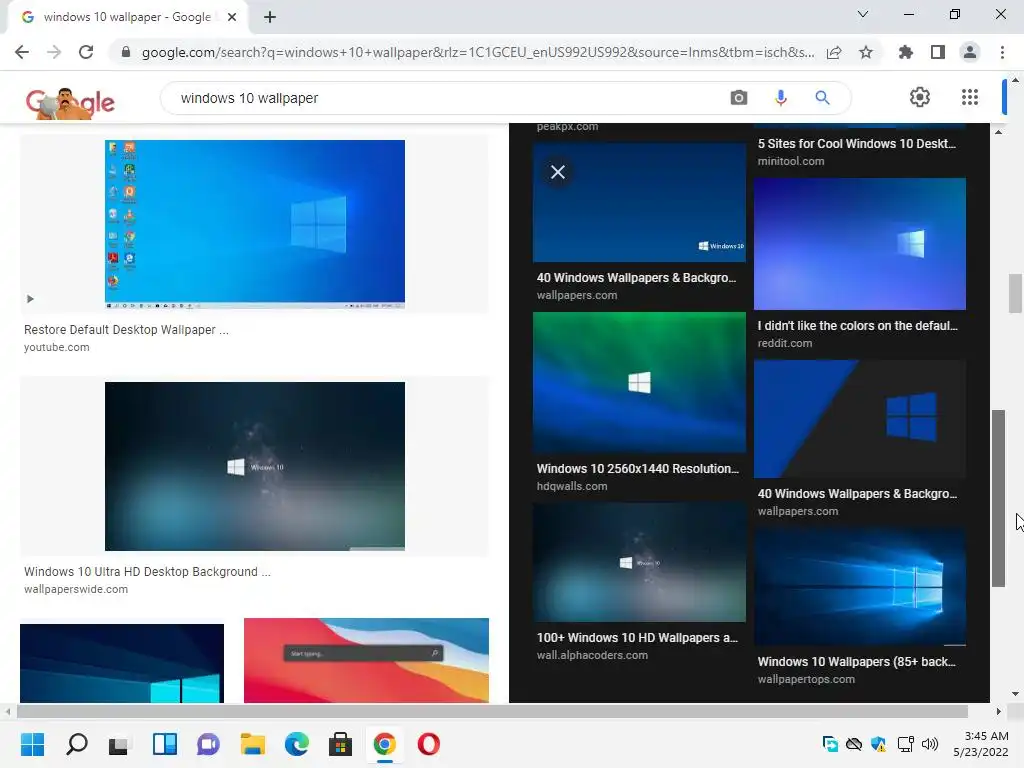Open 100+ Windows 10 HD Wallpapers image
The width and height of the screenshot is (1024, 768).
[x=639, y=562]
